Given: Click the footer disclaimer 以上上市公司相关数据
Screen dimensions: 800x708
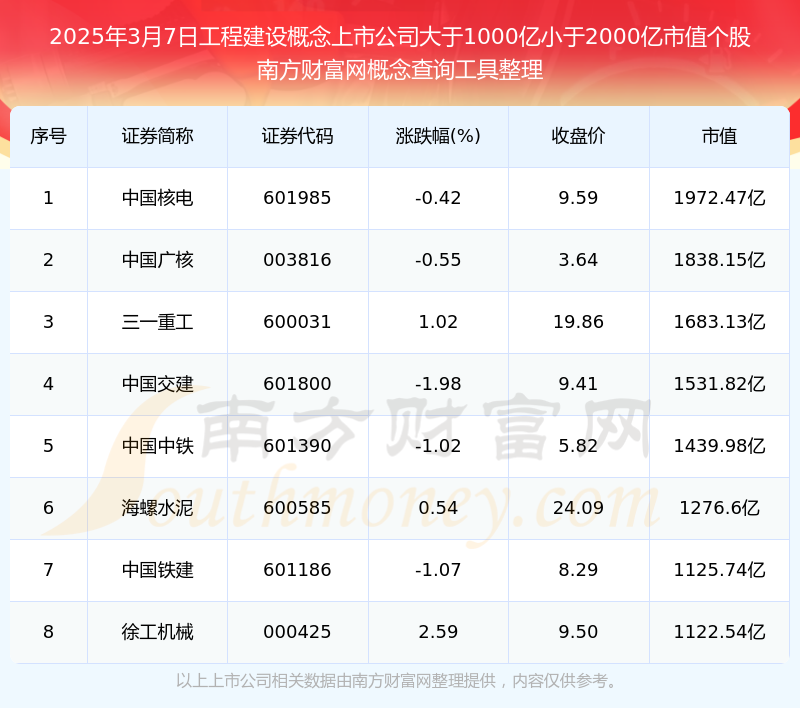Looking at the screenshot, I should pyautogui.click(x=397, y=681).
